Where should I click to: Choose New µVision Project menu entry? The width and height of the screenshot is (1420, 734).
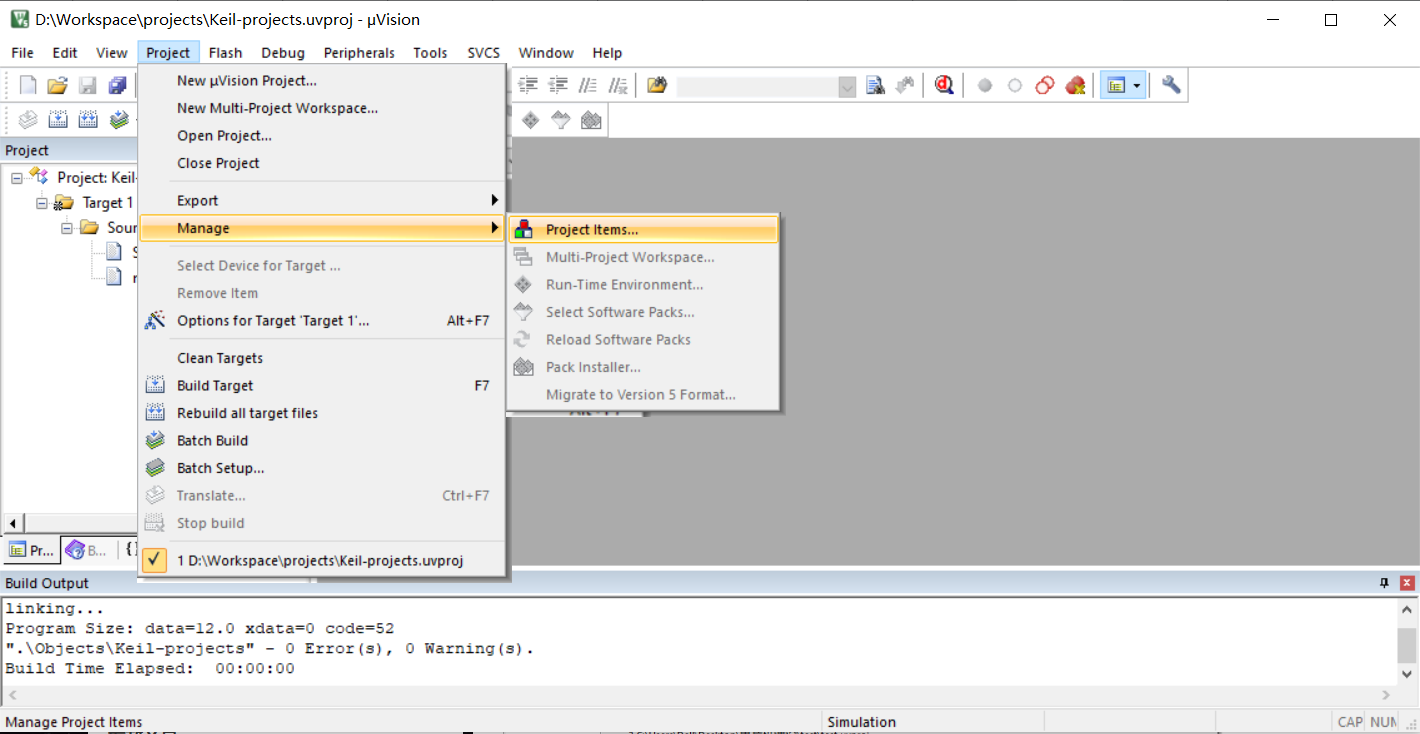321,81
